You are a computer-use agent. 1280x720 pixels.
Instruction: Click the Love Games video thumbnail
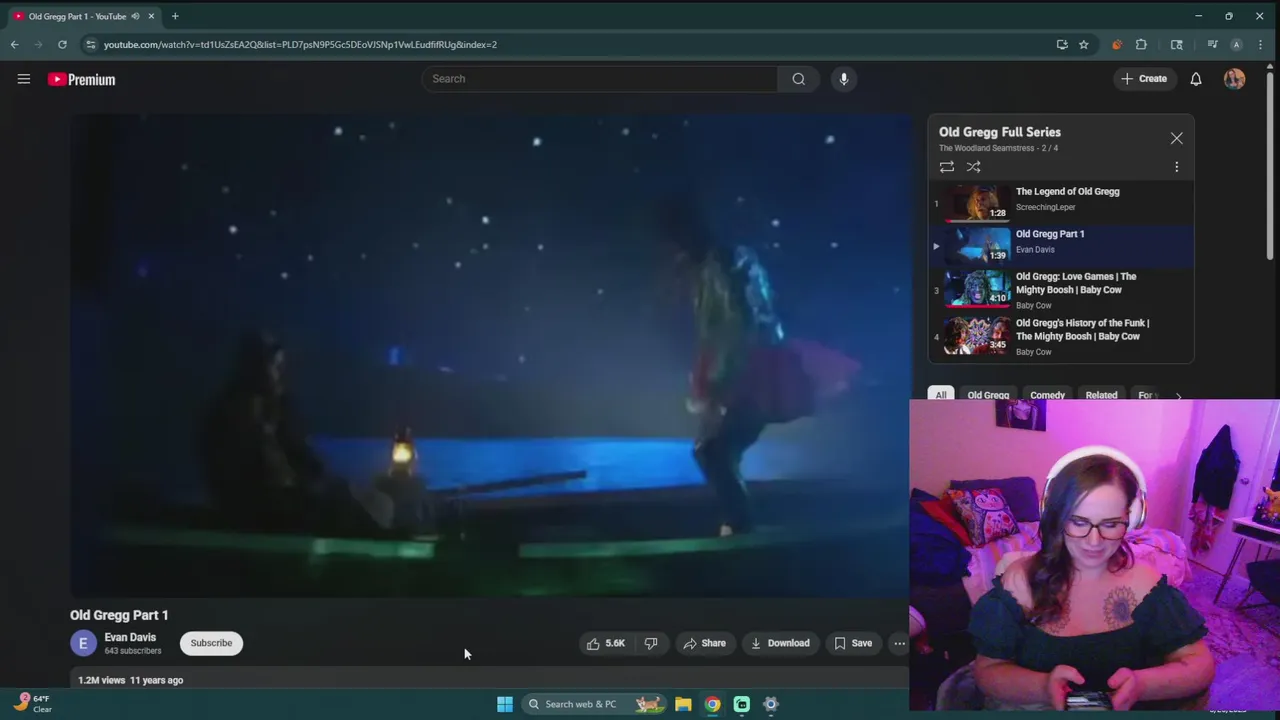click(978, 287)
